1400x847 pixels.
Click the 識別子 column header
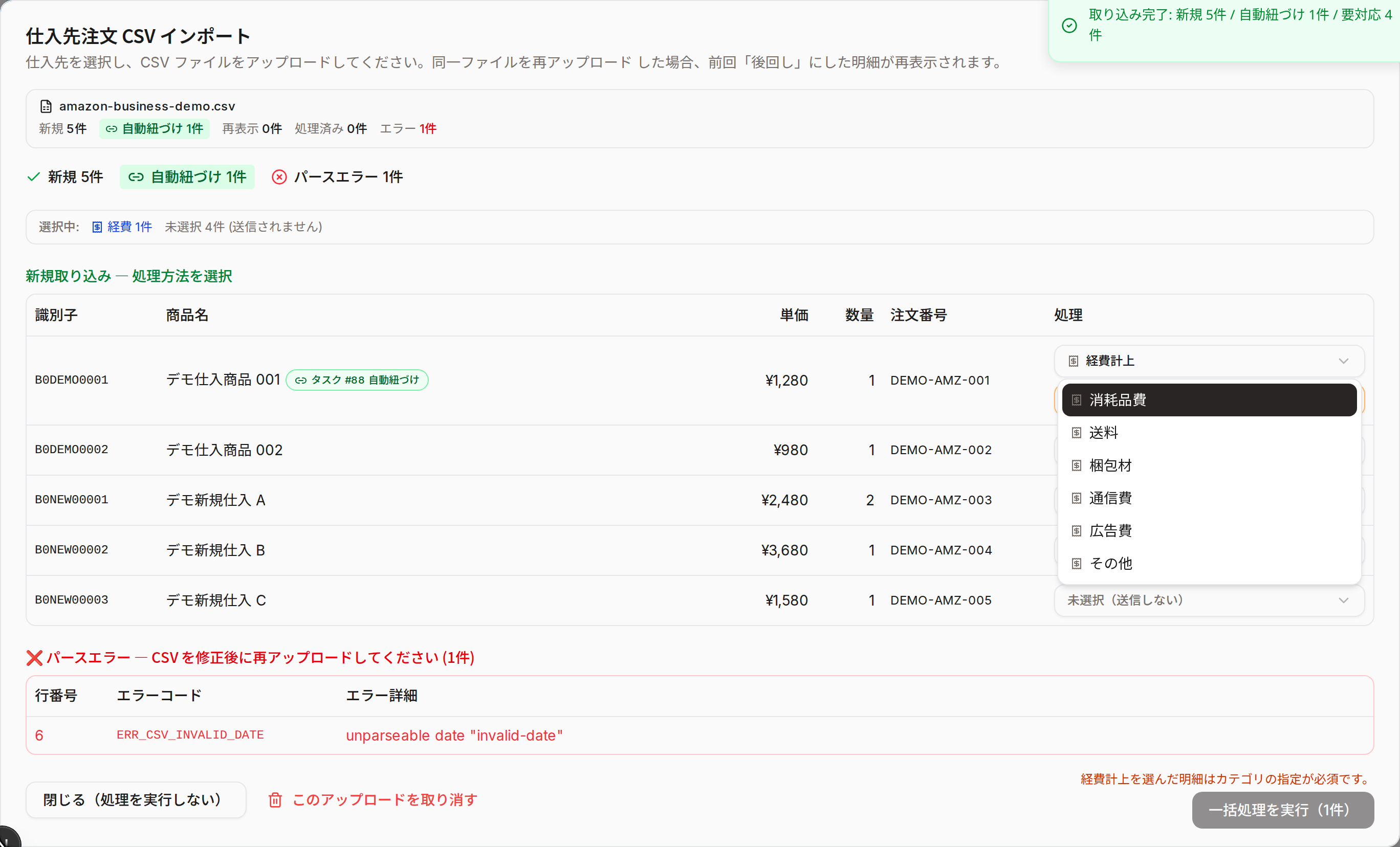tap(56, 315)
